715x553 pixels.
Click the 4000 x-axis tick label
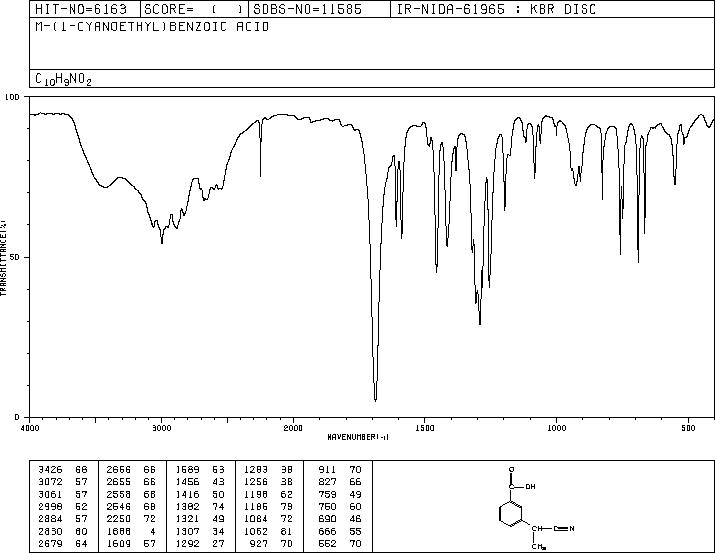tap(30, 428)
